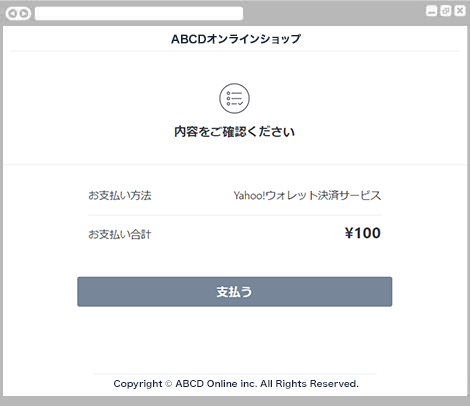Click the line under the shop title
Screen dimensions: 470x406
click(x=235, y=51)
